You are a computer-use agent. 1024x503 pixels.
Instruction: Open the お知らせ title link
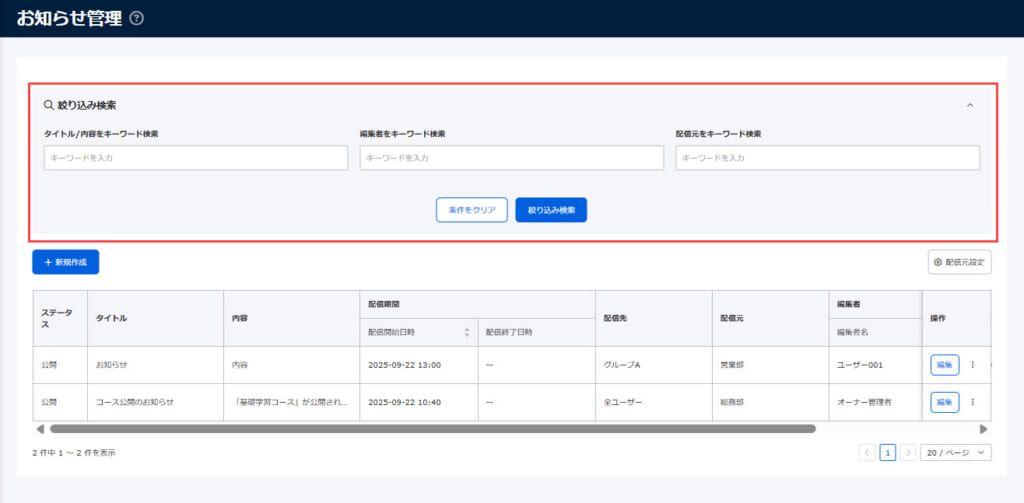tap(111, 365)
